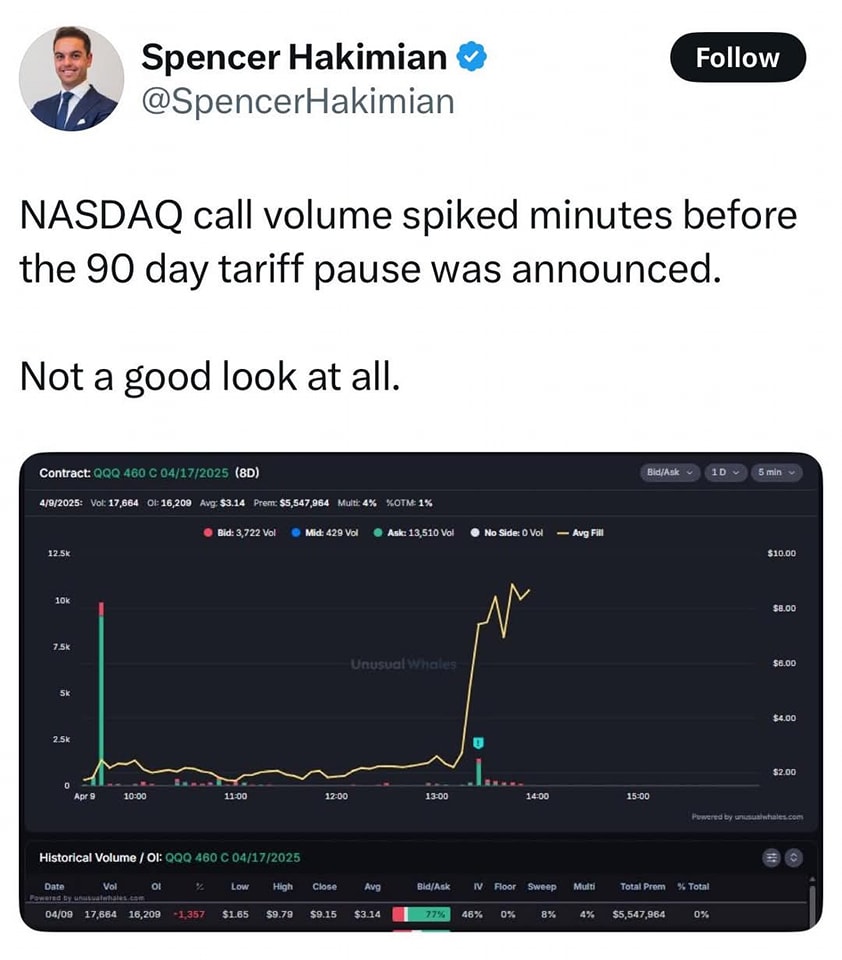Sort the table by the Vol column header
Viewport: 842px width, 960px height.
pos(110,887)
